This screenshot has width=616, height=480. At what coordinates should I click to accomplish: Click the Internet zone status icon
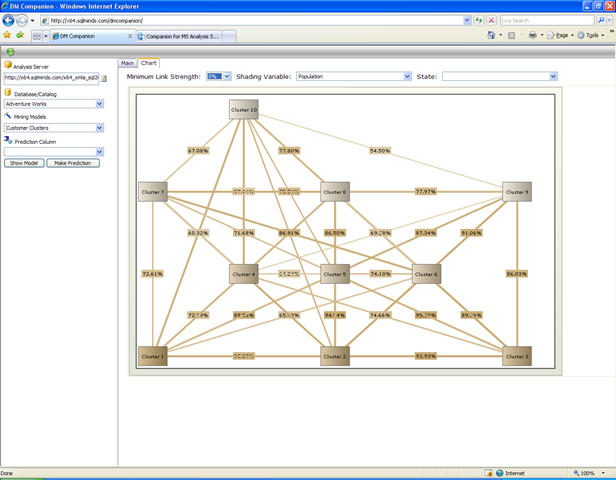point(500,473)
